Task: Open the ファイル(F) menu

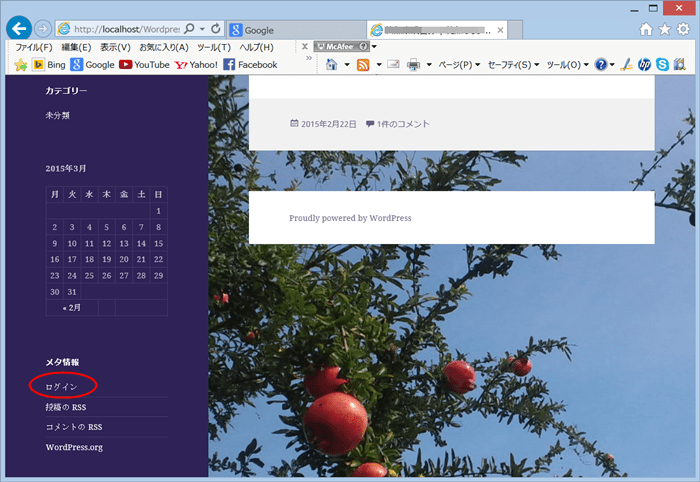Action: coord(34,47)
